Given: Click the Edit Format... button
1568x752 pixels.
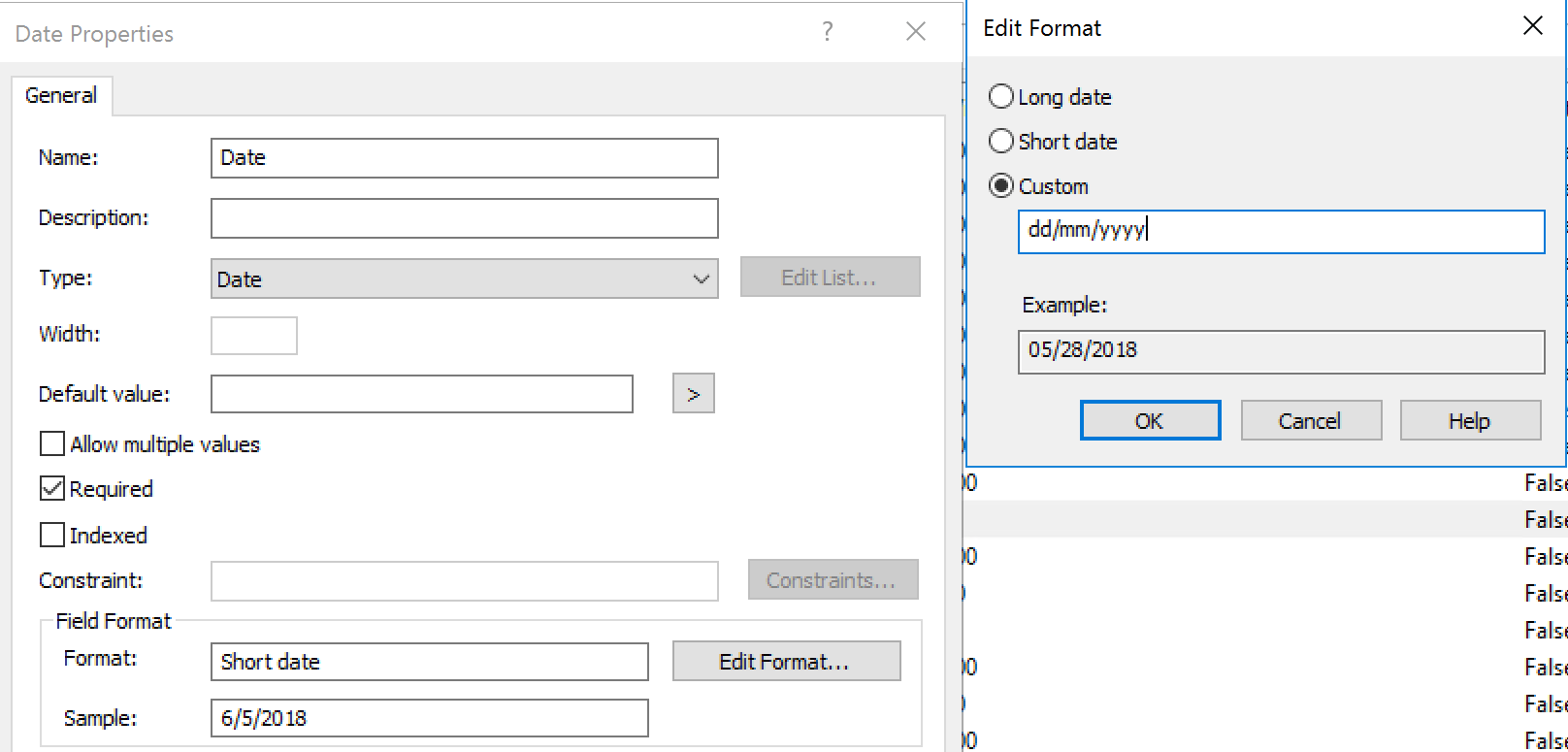Looking at the screenshot, I should tap(785, 662).
